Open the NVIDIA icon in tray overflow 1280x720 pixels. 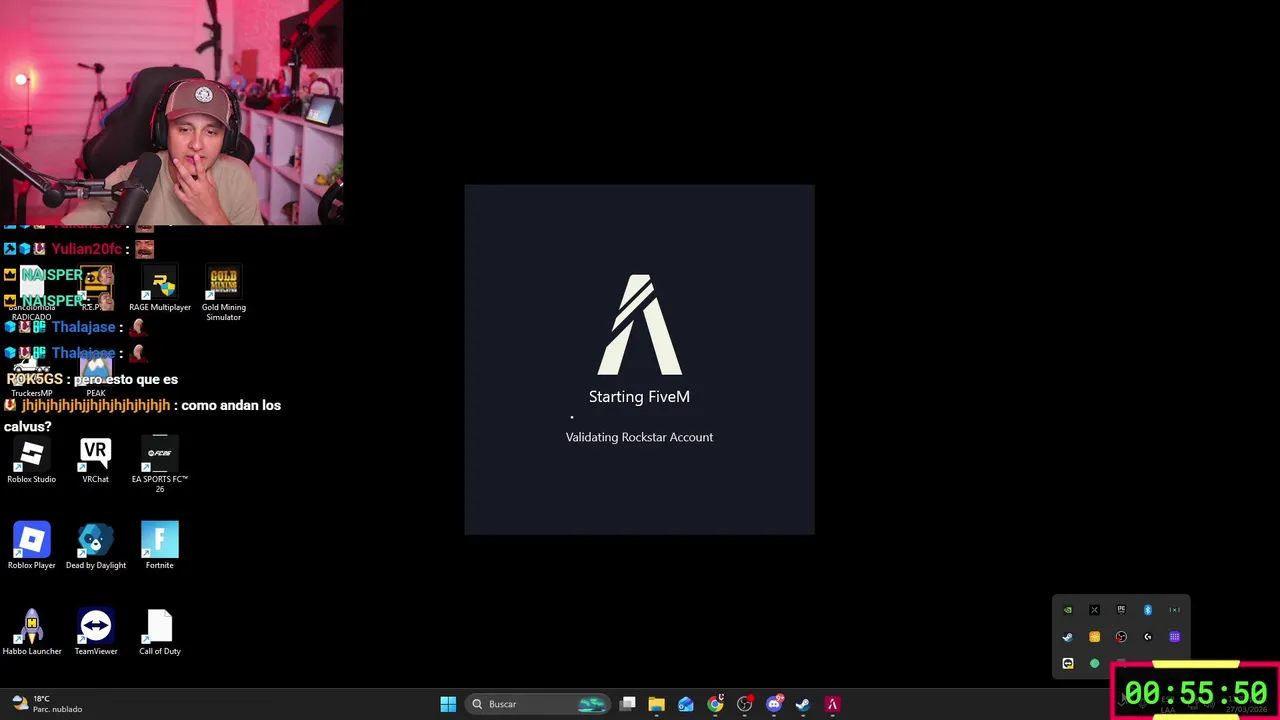click(1067, 610)
